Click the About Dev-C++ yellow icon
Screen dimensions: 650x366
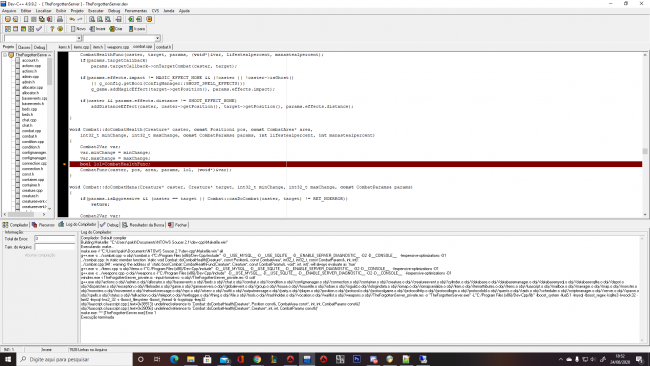60,29
